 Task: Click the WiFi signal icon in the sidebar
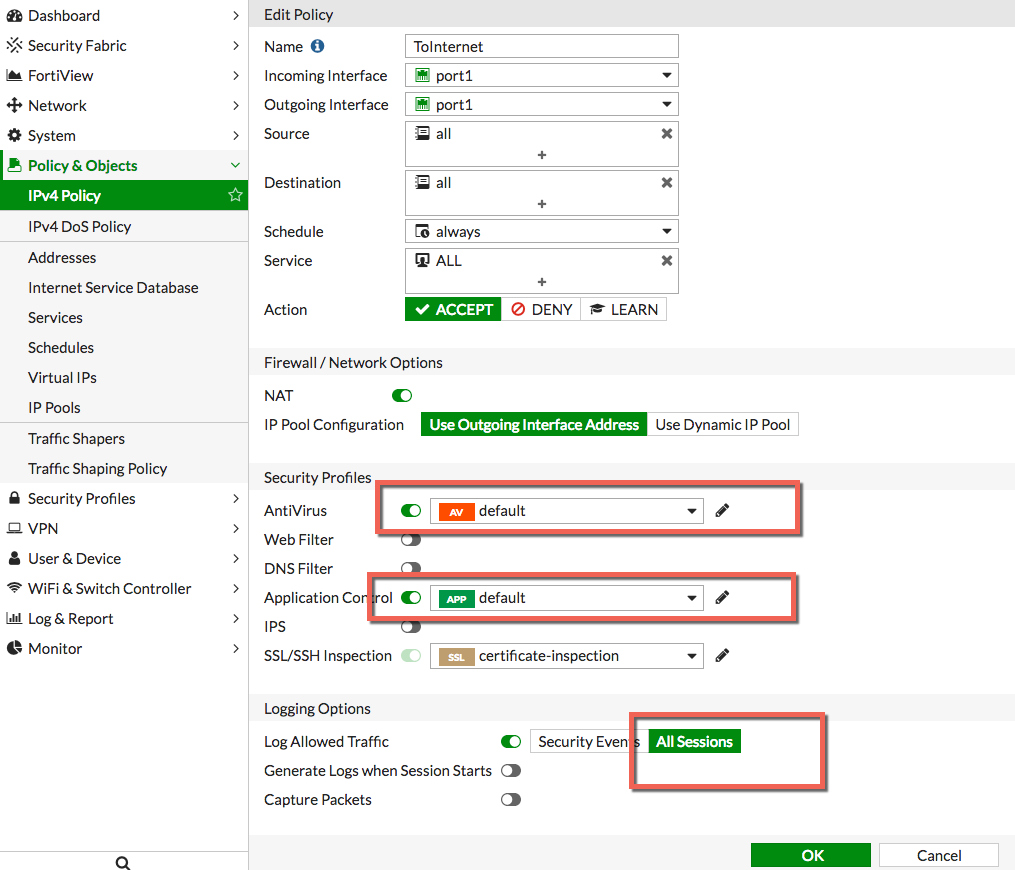(x=14, y=588)
